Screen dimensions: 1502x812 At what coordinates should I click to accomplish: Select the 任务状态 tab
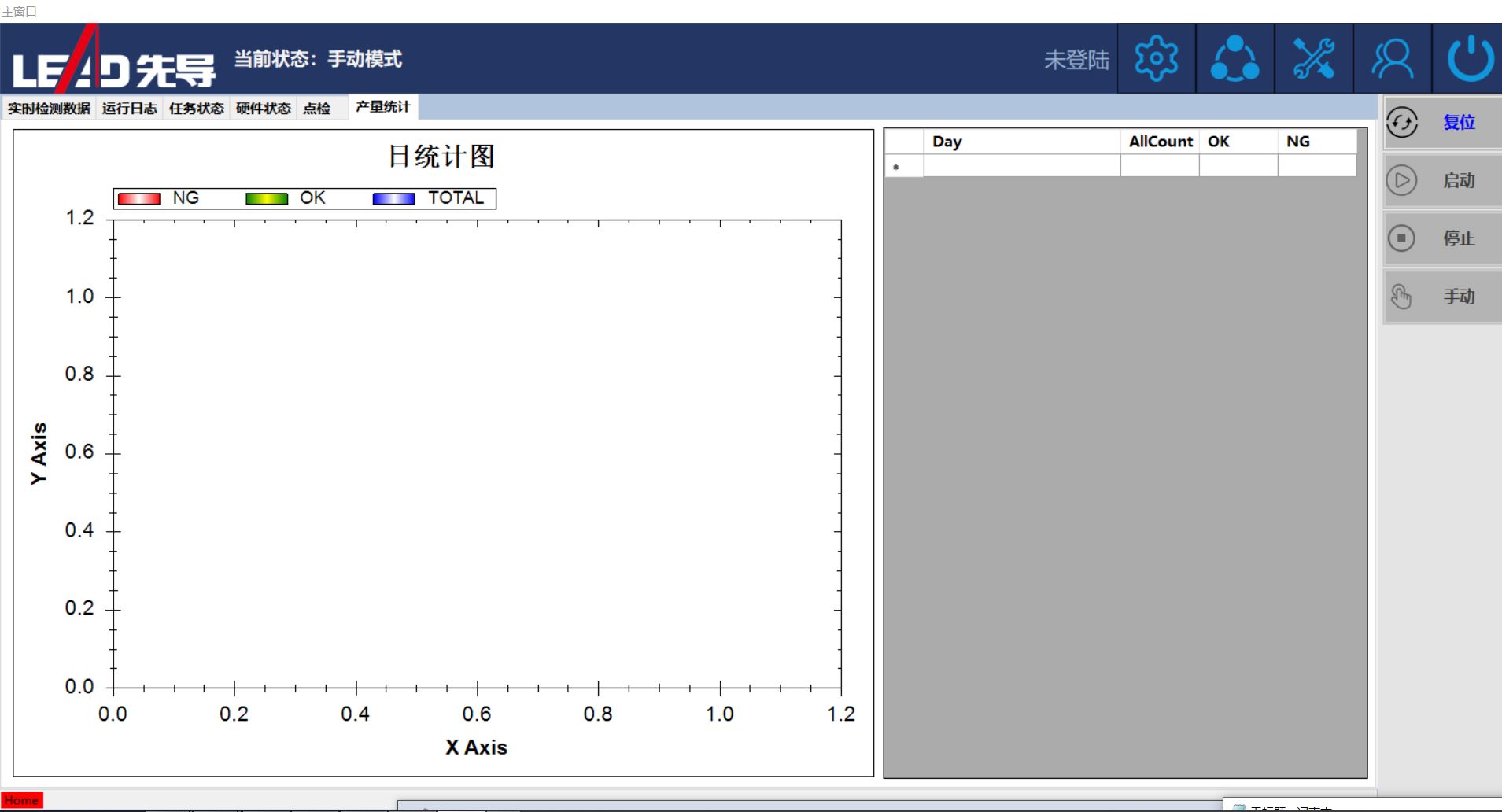197,109
